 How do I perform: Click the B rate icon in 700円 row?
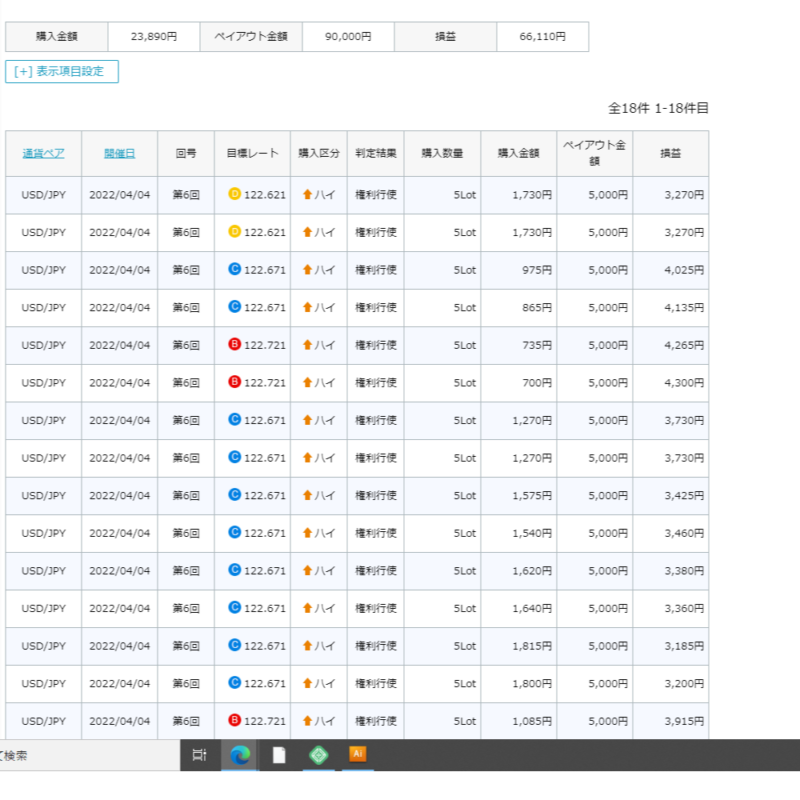pos(234,382)
